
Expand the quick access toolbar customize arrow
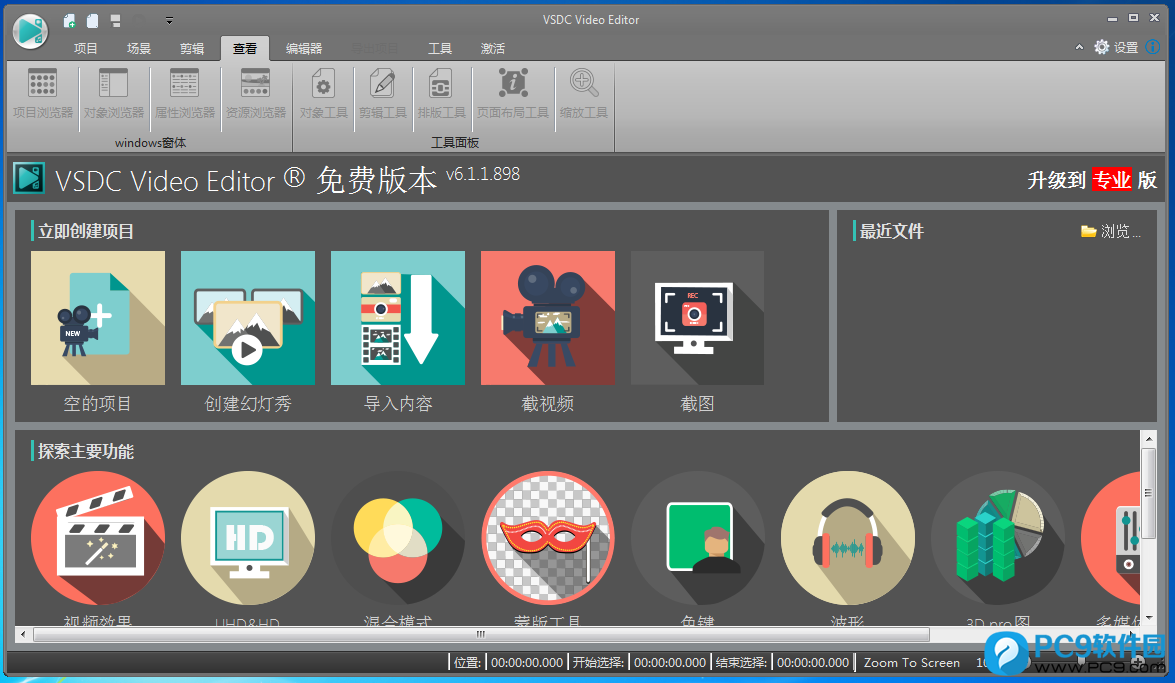169,21
